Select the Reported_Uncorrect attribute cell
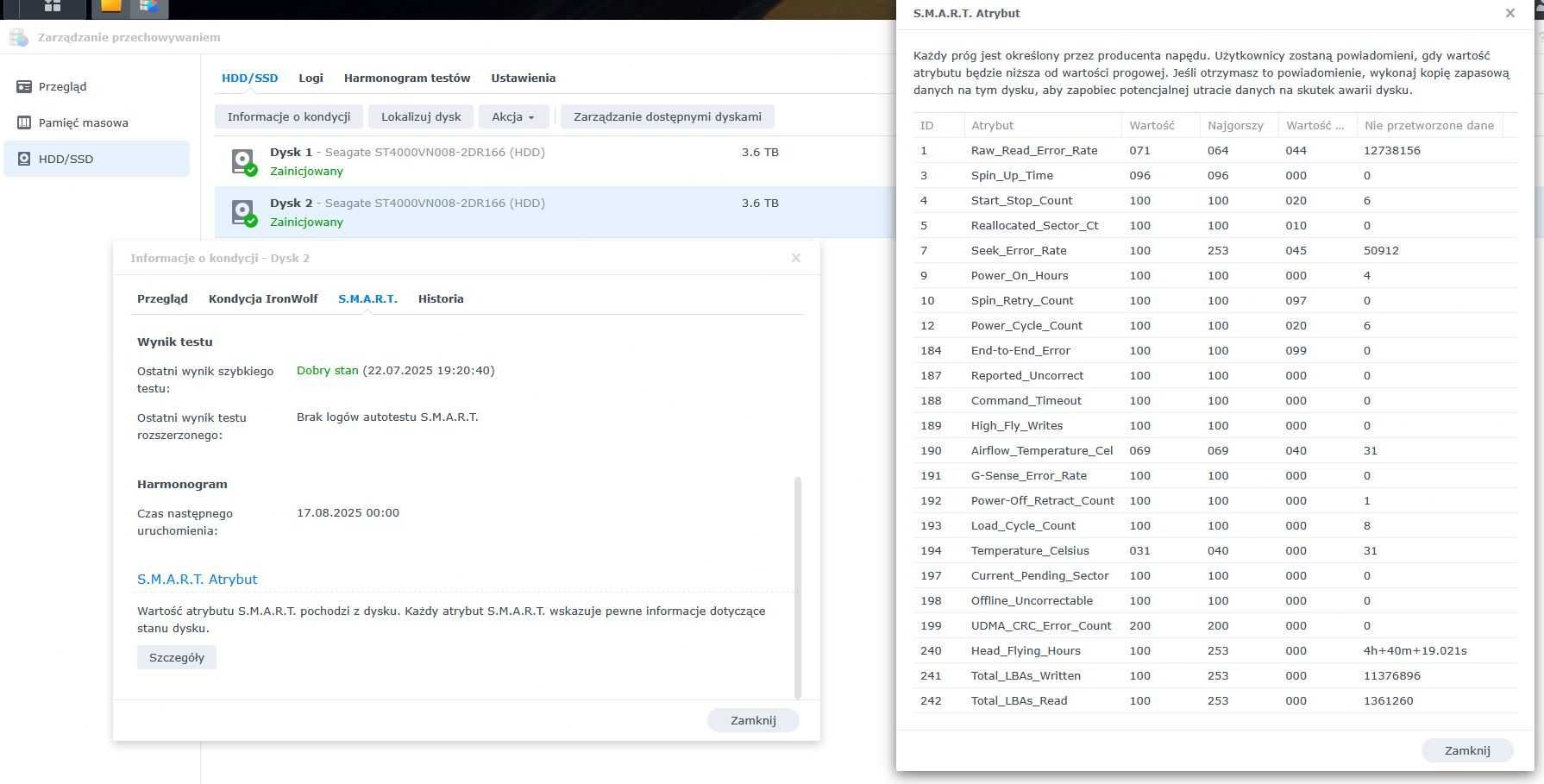 1027,375
